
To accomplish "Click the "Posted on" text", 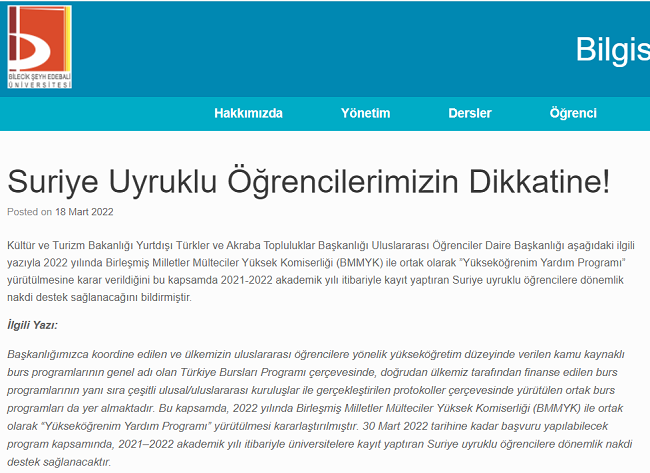I will click(29, 212).
